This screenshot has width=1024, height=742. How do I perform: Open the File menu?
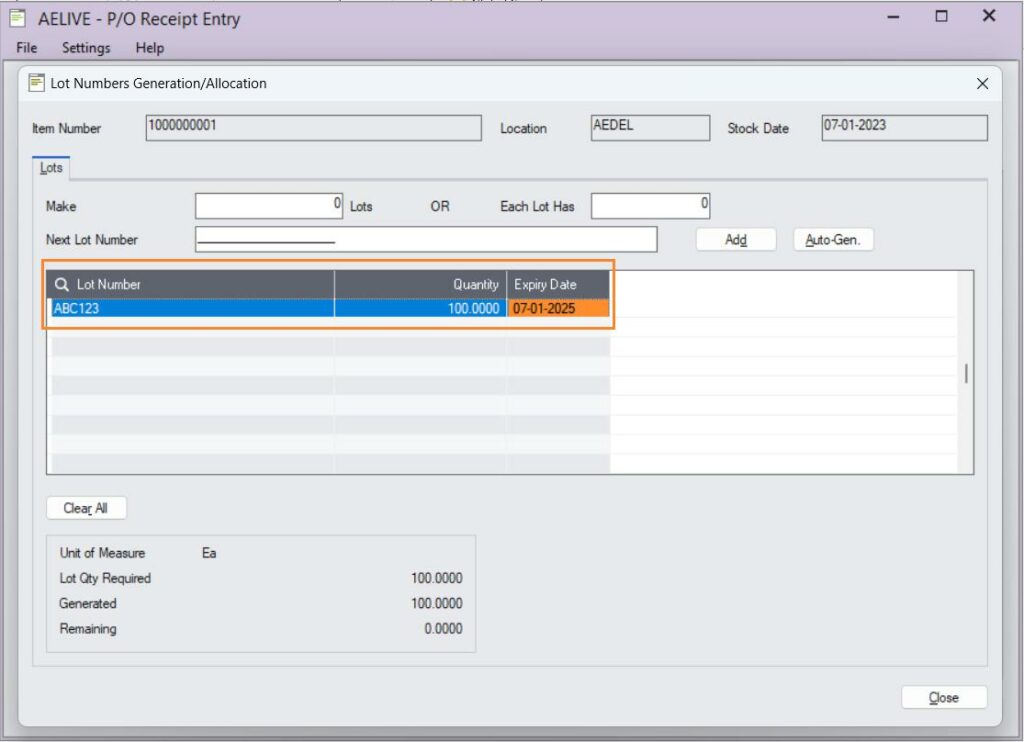click(x=24, y=48)
